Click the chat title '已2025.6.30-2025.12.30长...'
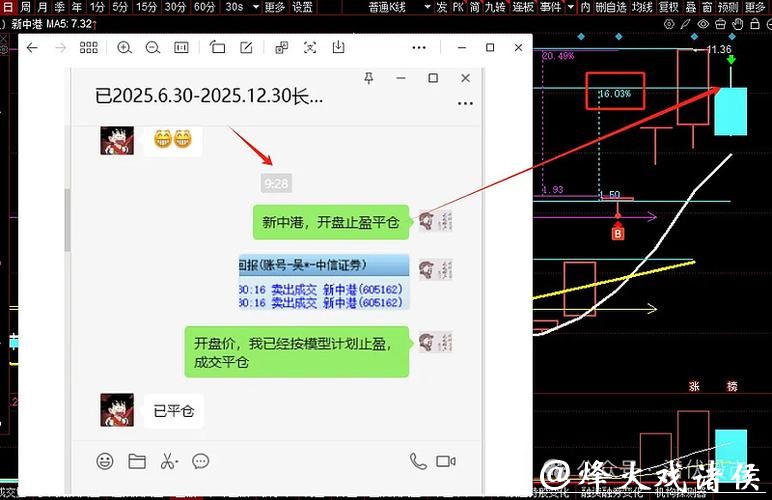This screenshot has width=772, height=500. pyautogui.click(x=209, y=96)
